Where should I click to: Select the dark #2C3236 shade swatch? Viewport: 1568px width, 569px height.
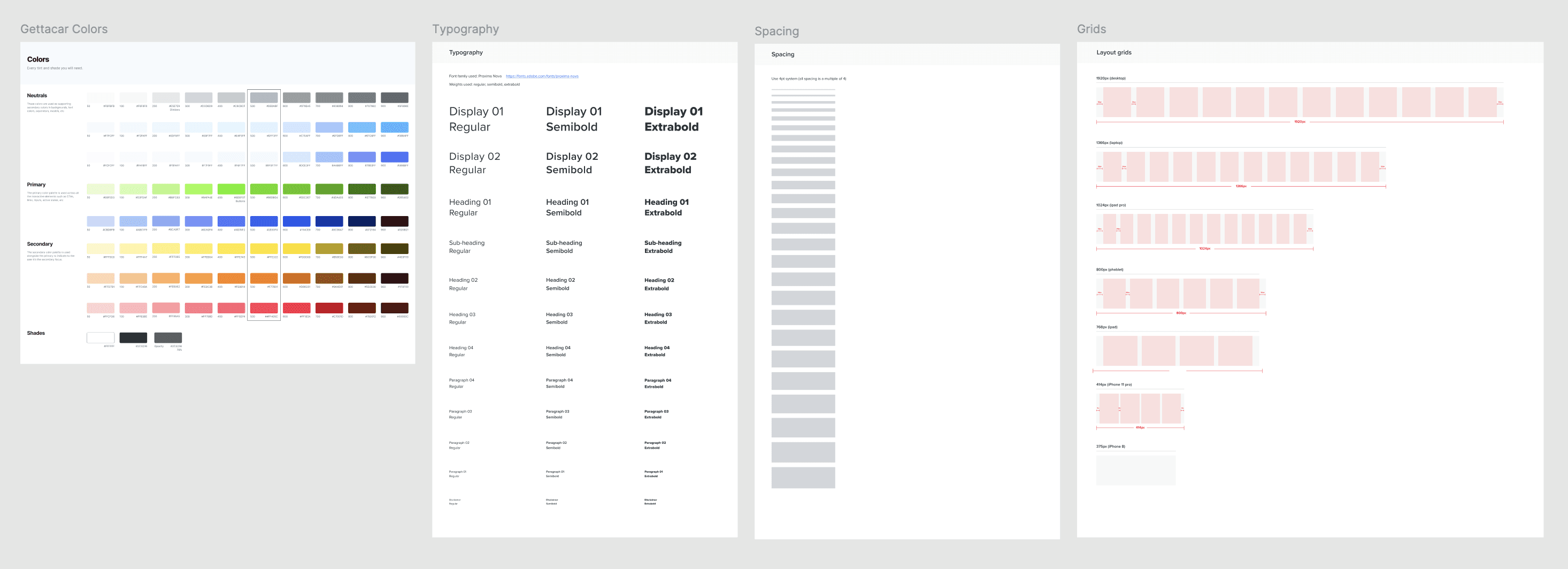point(134,338)
